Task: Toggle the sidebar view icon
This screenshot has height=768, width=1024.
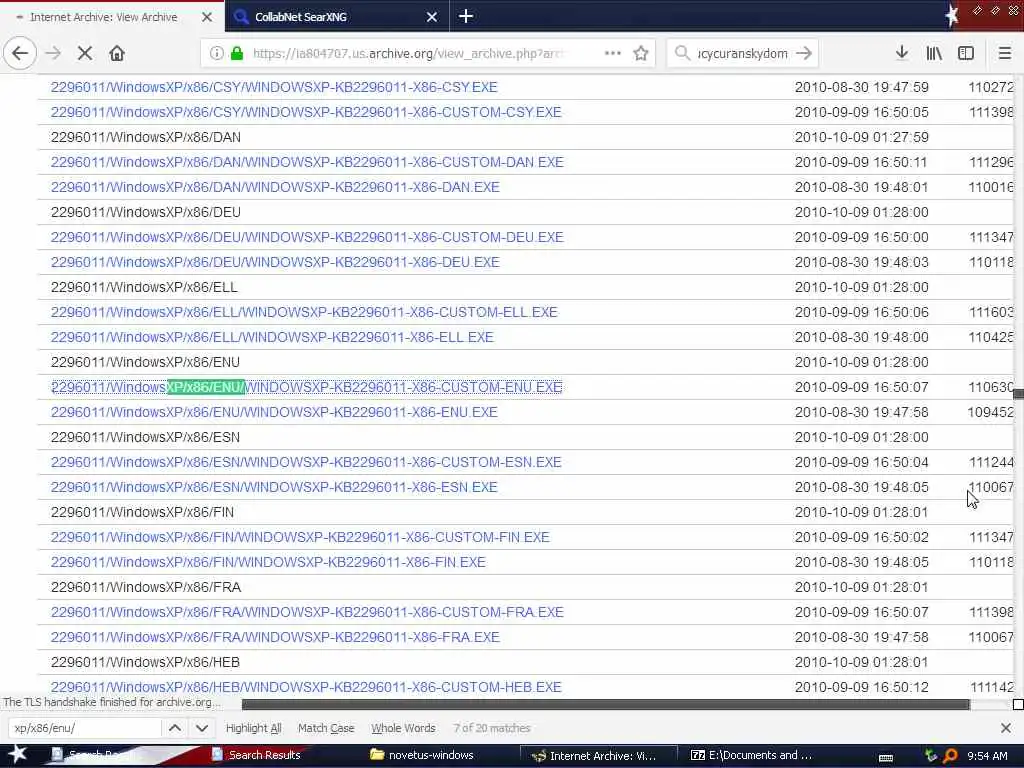Action: point(966,54)
